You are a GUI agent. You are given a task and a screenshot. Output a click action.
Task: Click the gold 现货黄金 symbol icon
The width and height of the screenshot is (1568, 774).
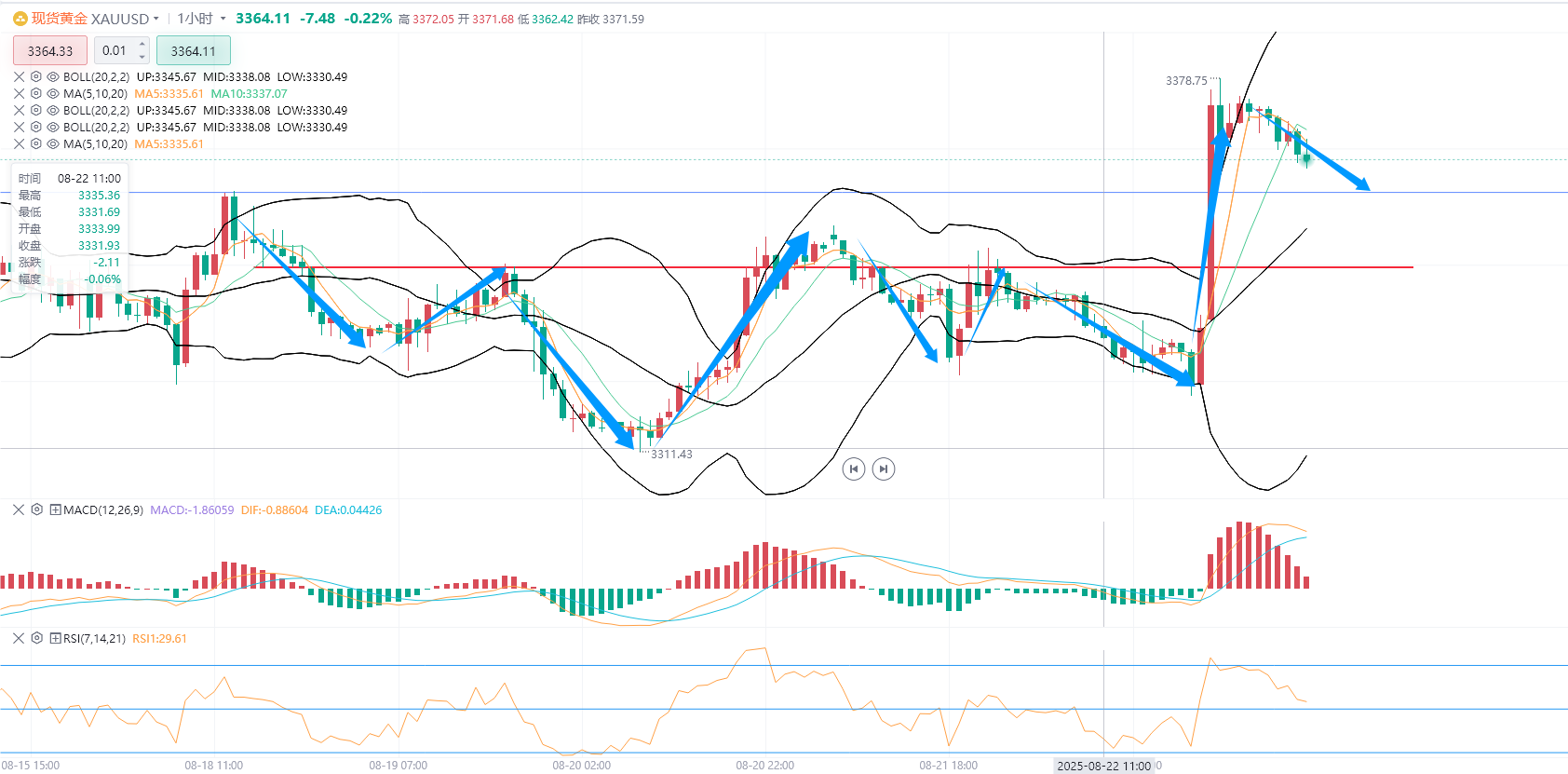[20, 19]
